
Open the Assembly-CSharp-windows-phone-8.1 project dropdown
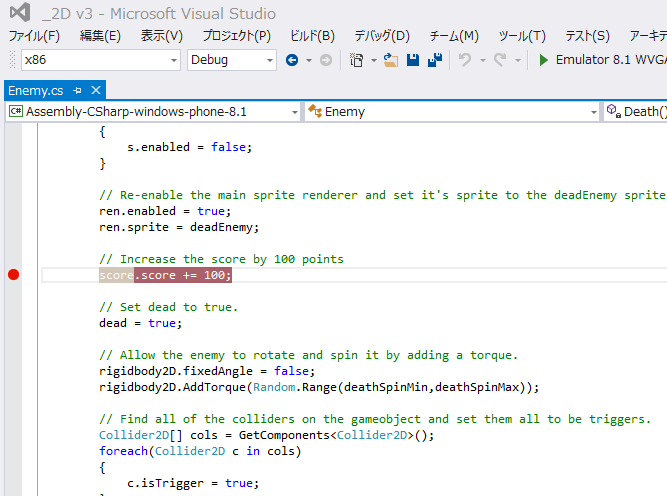click(x=153, y=112)
